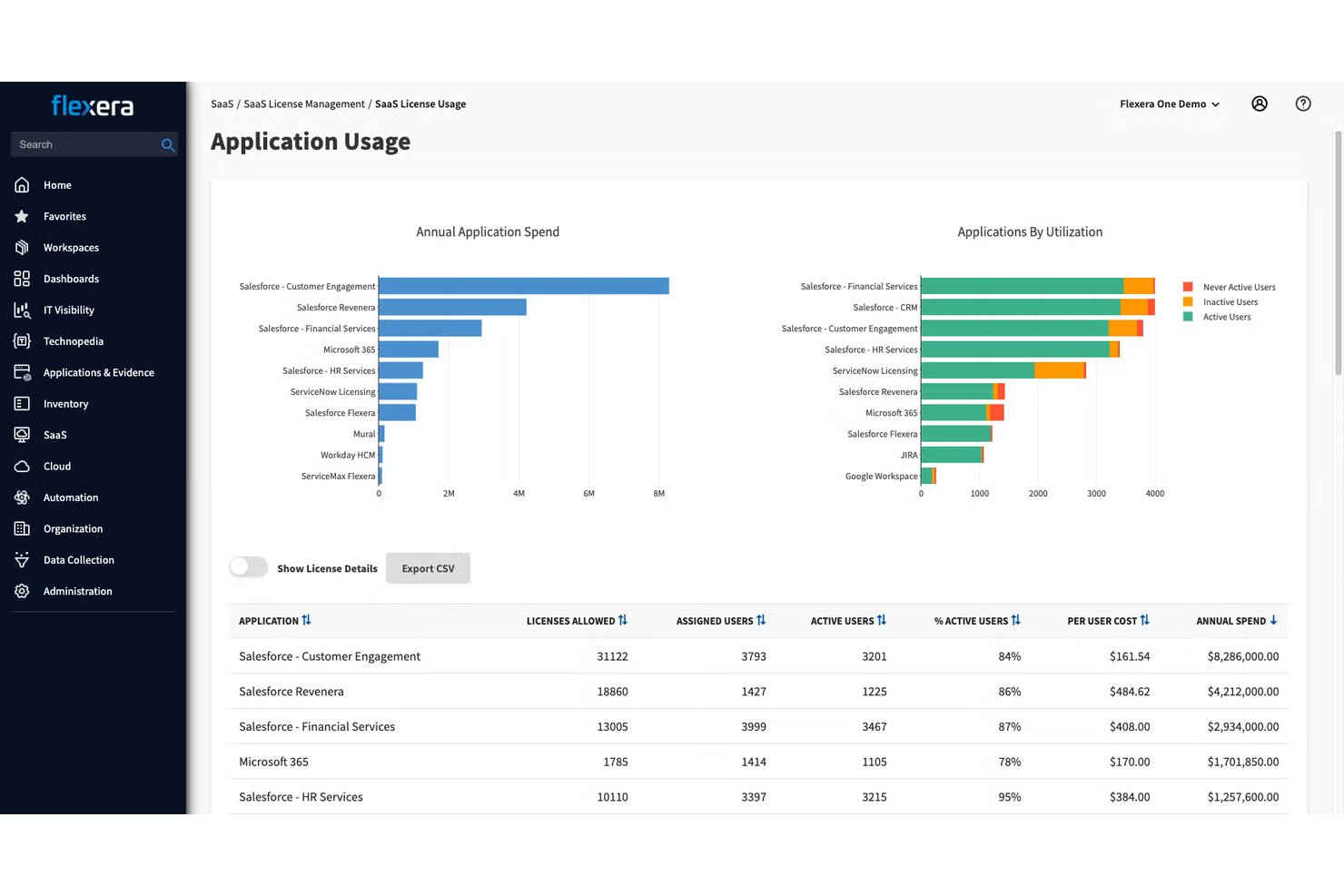The image size is (1344, 896).
Task: Sort by Per User Cost arrows
Action: tap(1144, 620)
